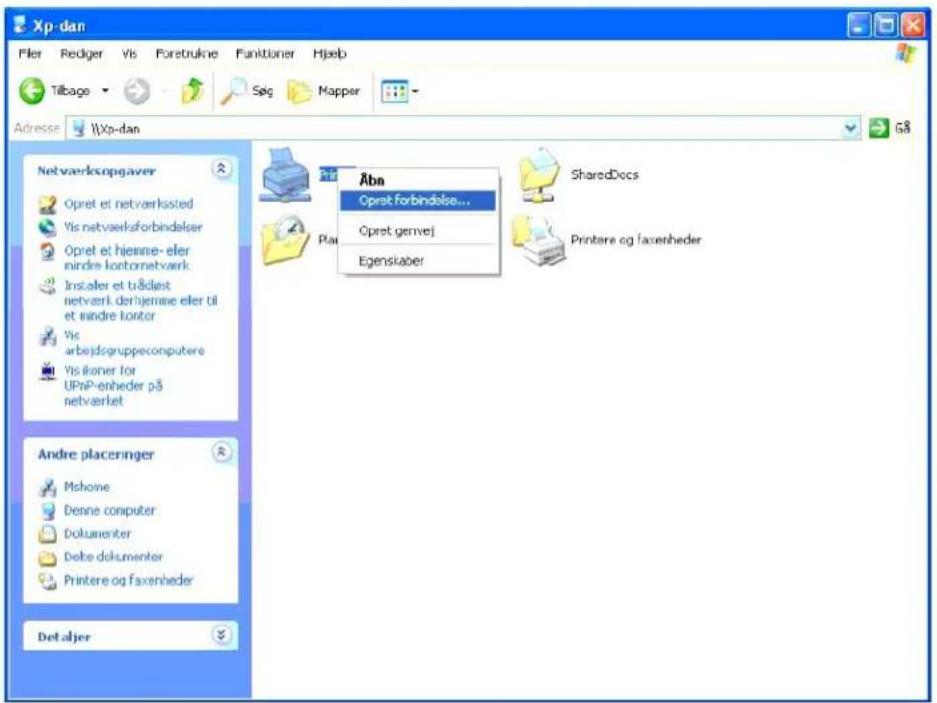Click the Andre placeringer panel header
The width and height of the screenshot is (937, 703).
tap(130, 454)
